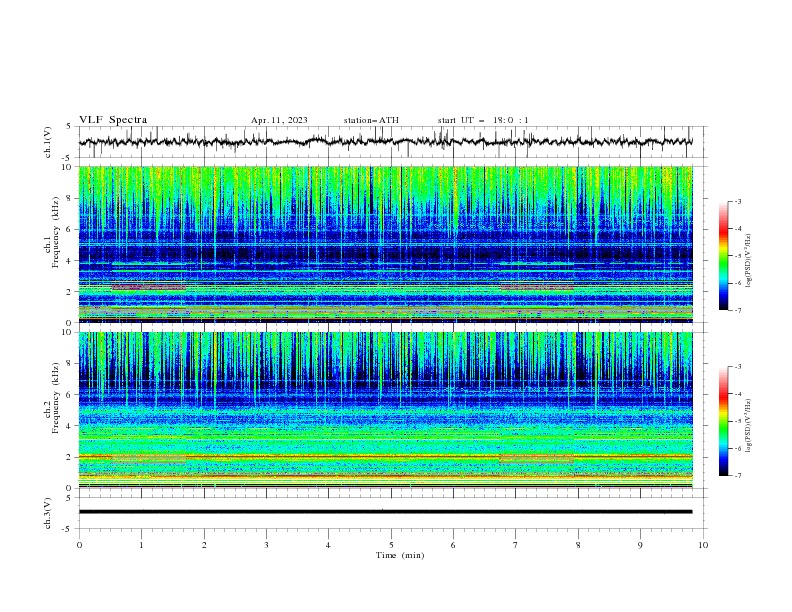Click the "-3" value on ch.1 colorbar

(737, 201)
